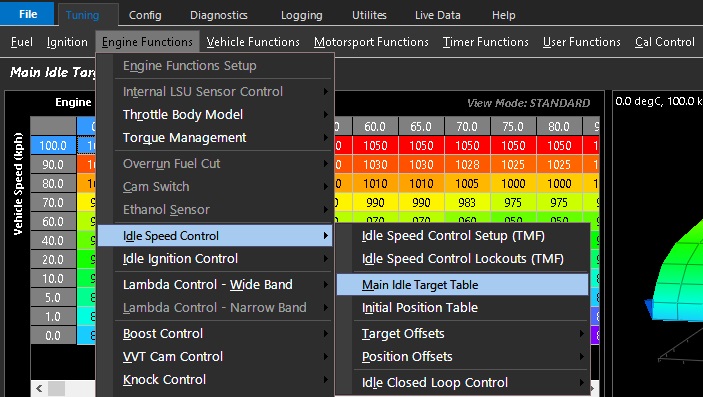The image size is (703, 397).
Task: Click the table's left scroll arrow
Action: 39,388
